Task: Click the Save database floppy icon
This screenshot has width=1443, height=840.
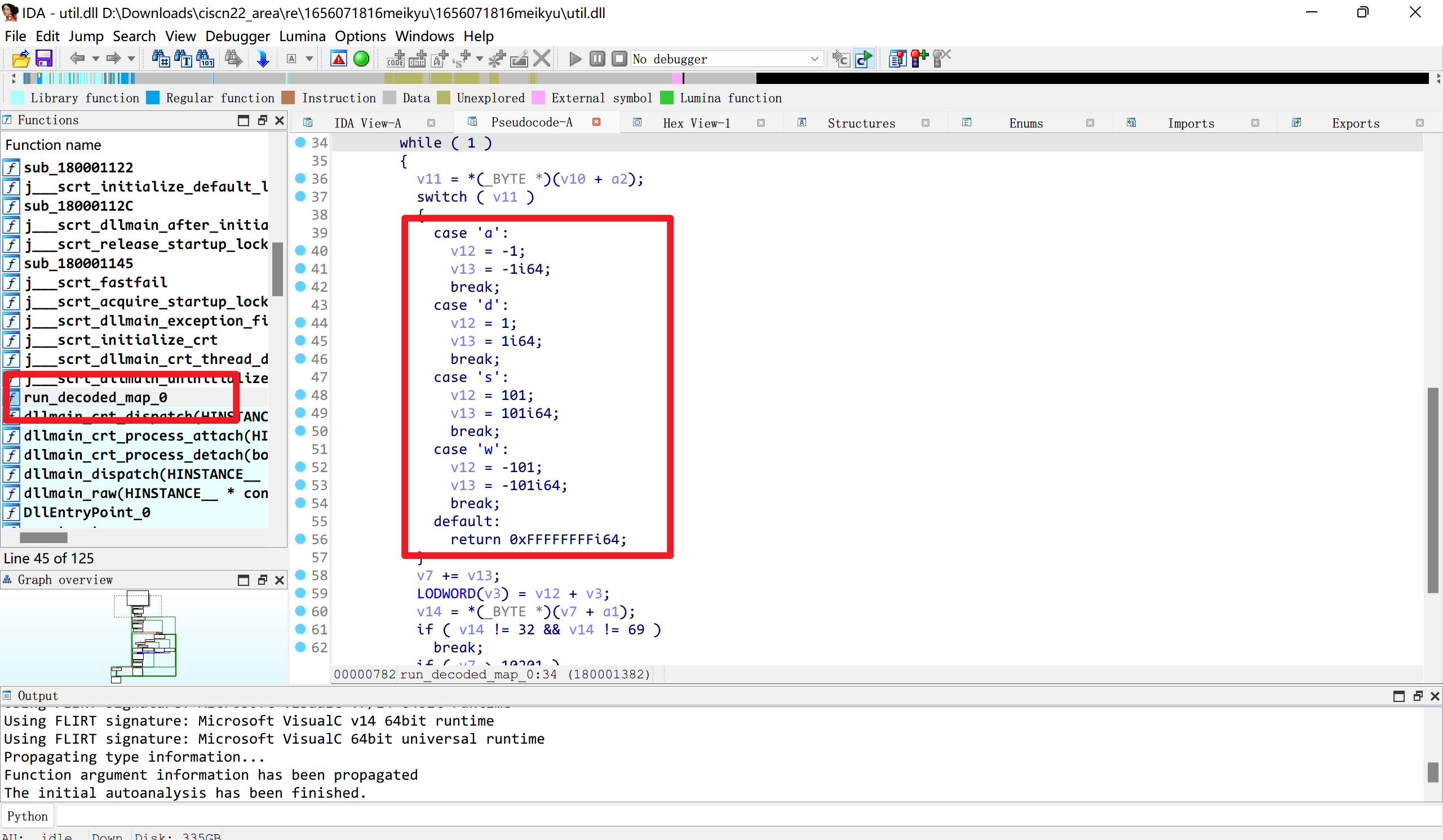Action: click(x=44, y=59)
